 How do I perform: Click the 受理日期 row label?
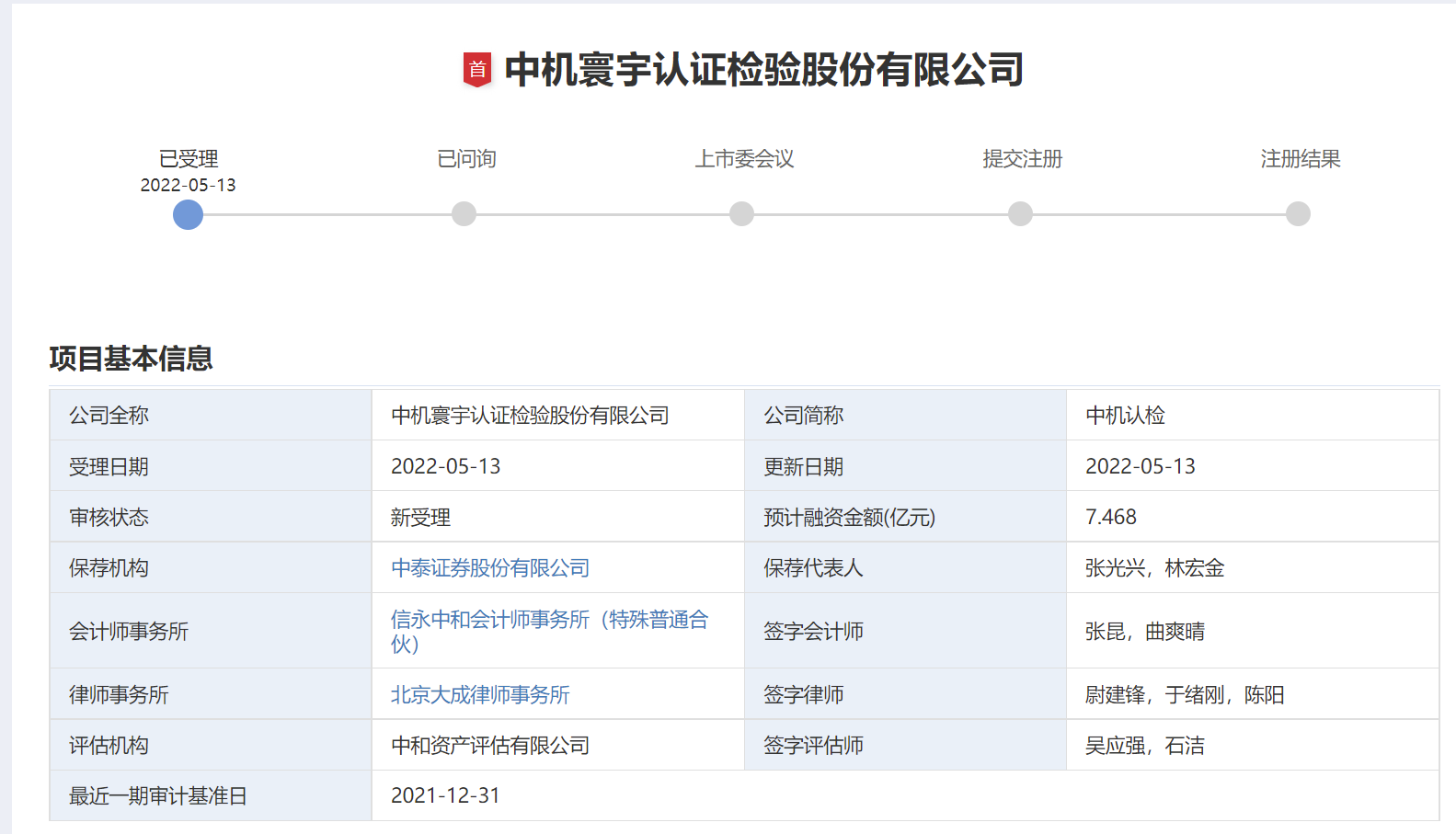109,467
